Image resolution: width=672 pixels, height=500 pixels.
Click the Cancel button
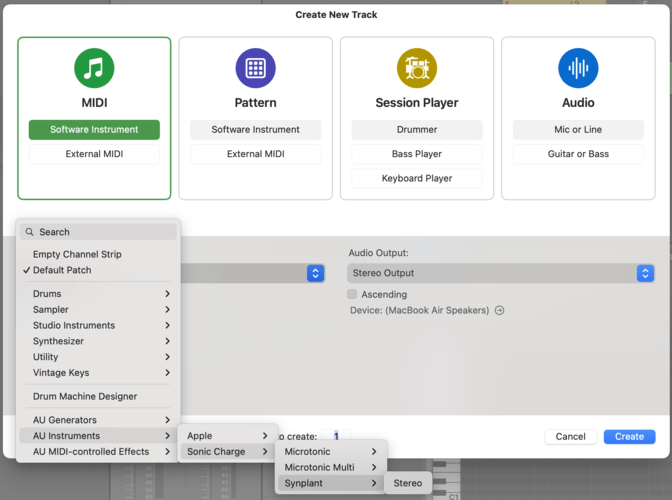click(x=571, y=437)
